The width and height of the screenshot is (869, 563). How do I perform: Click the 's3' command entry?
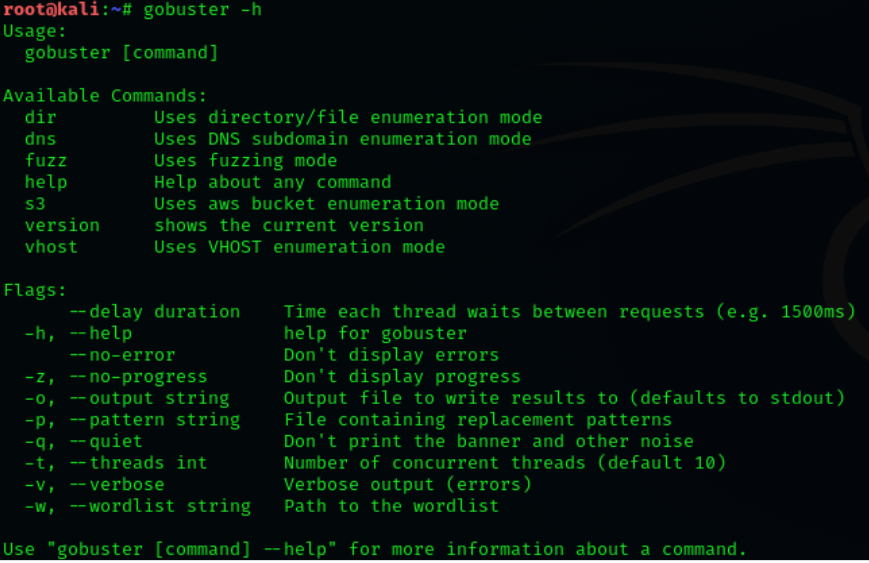tap(35, 204)
